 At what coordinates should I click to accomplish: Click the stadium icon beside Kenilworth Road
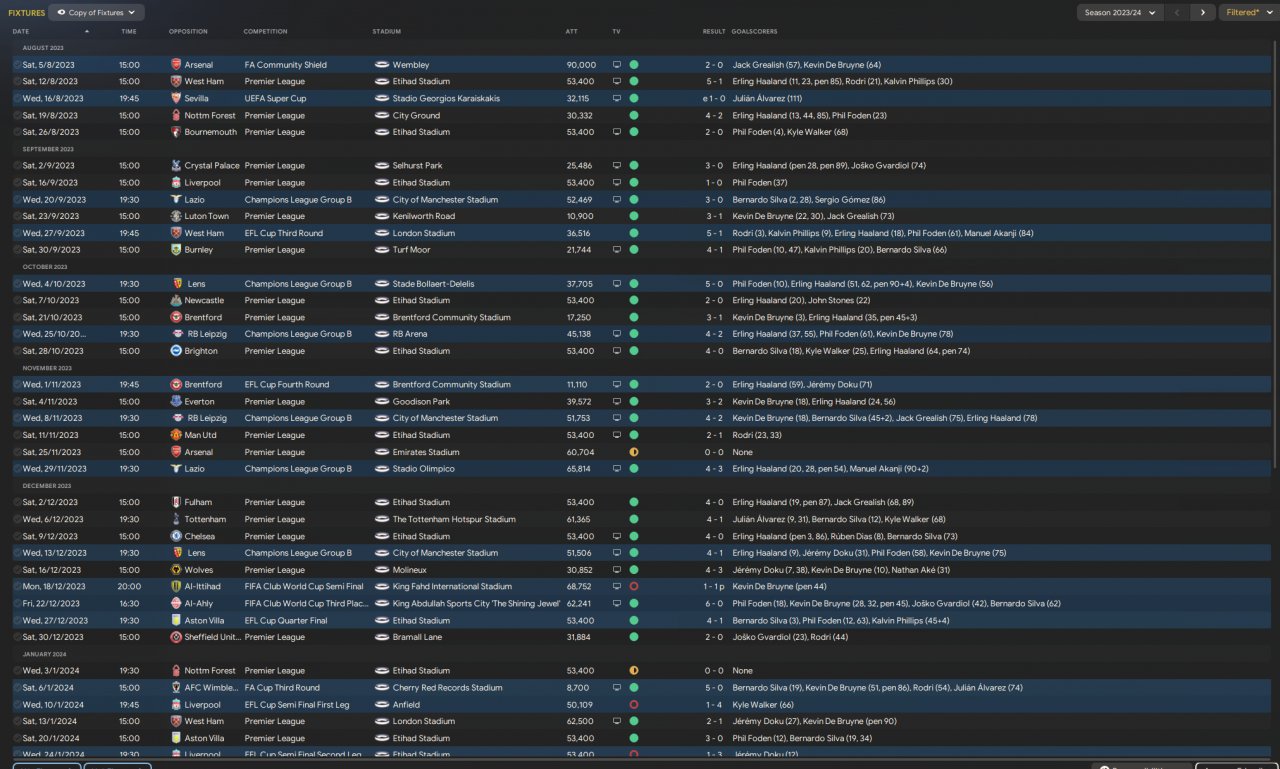(382, 216)
